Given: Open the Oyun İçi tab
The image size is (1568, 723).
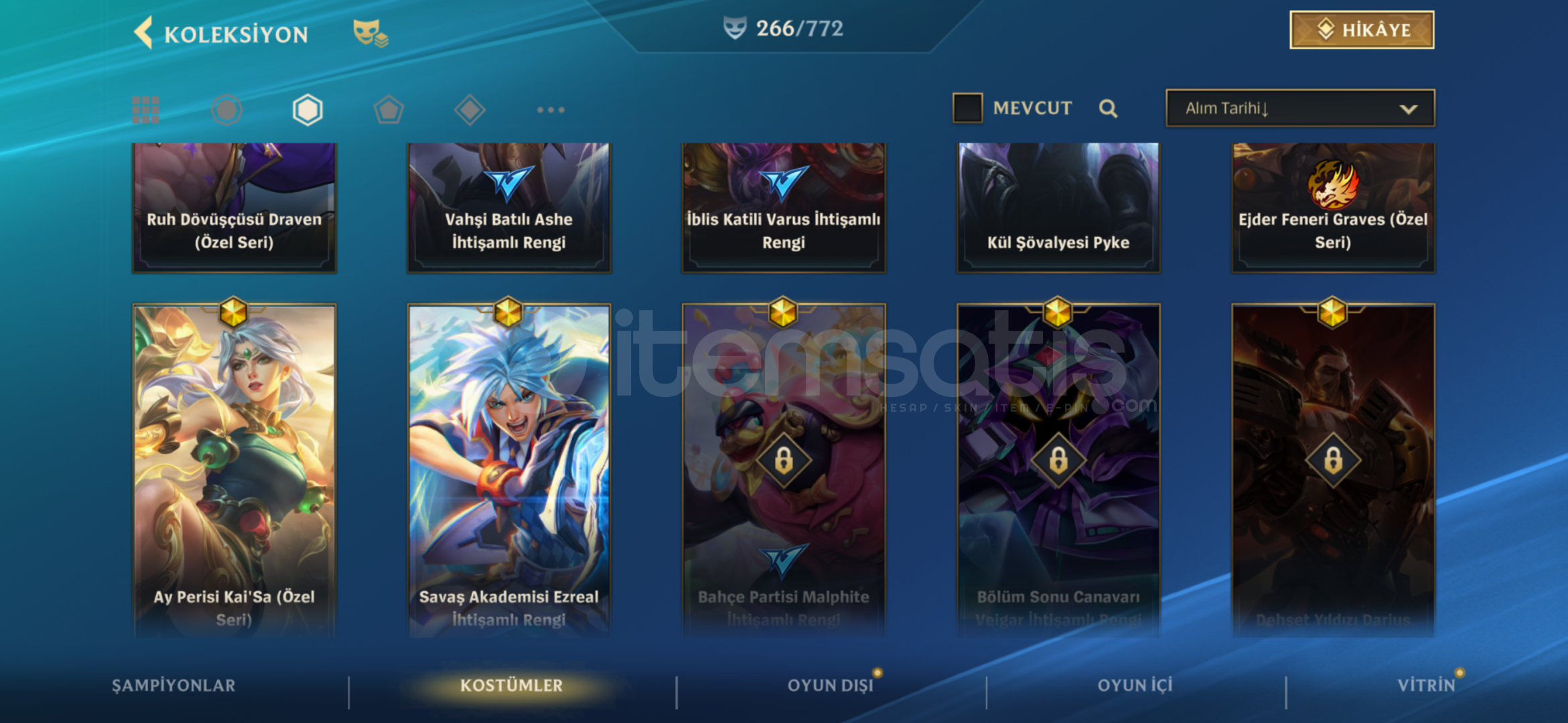Looking at the screenshot, I should point(1135,686).
